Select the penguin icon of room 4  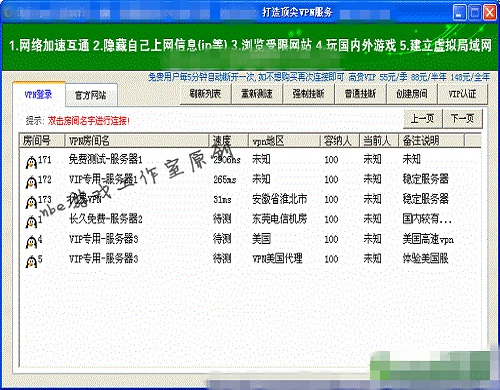point(31,241)
